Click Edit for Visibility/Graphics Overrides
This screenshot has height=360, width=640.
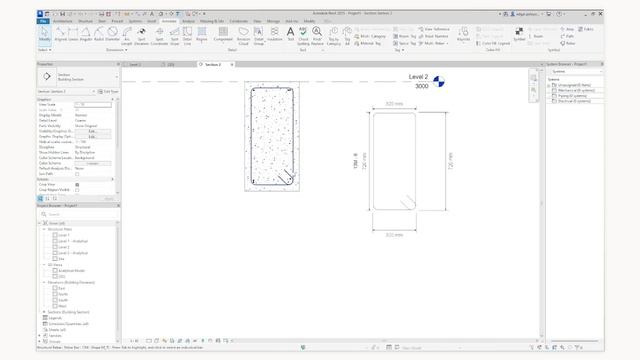point(93,131)
